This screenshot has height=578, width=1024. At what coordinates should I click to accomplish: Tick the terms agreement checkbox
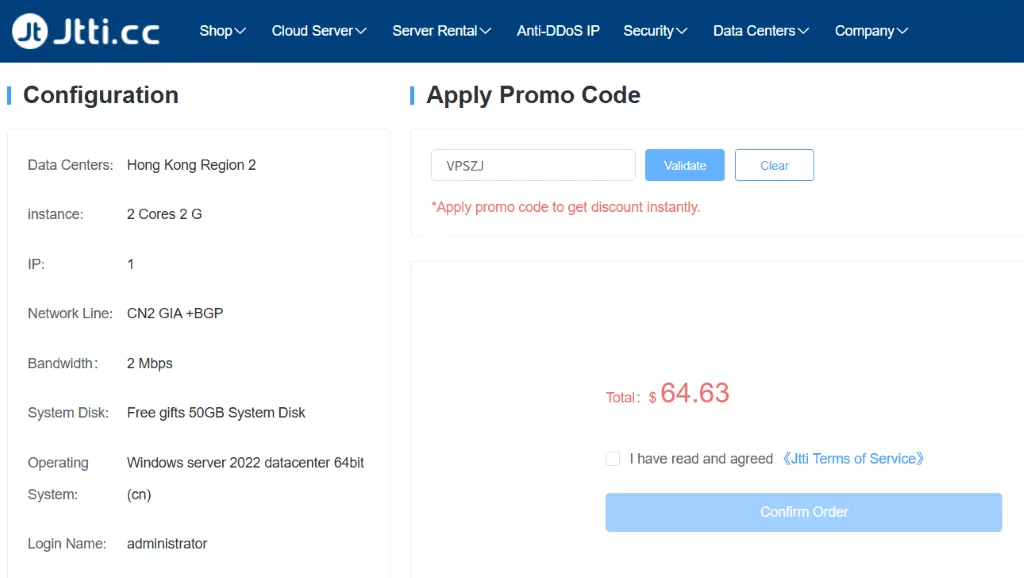pos(613,459)
